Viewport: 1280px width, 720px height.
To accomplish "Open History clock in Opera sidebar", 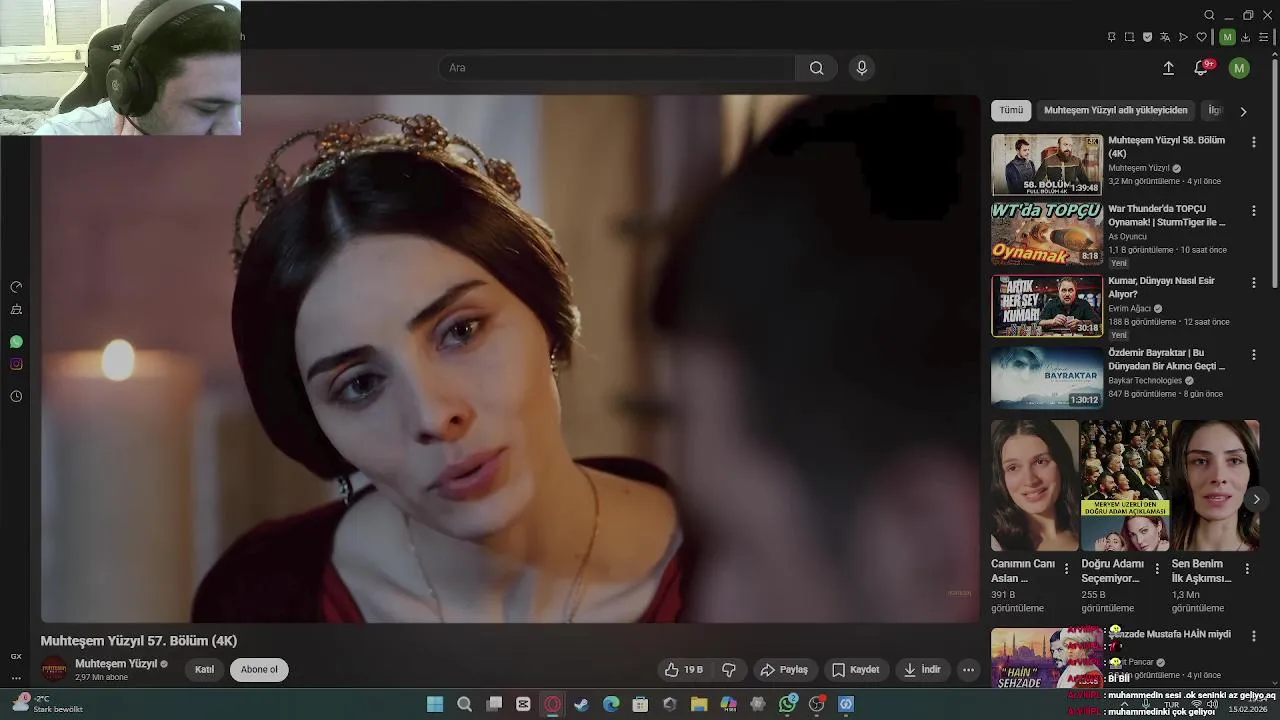I will point(16,396).
